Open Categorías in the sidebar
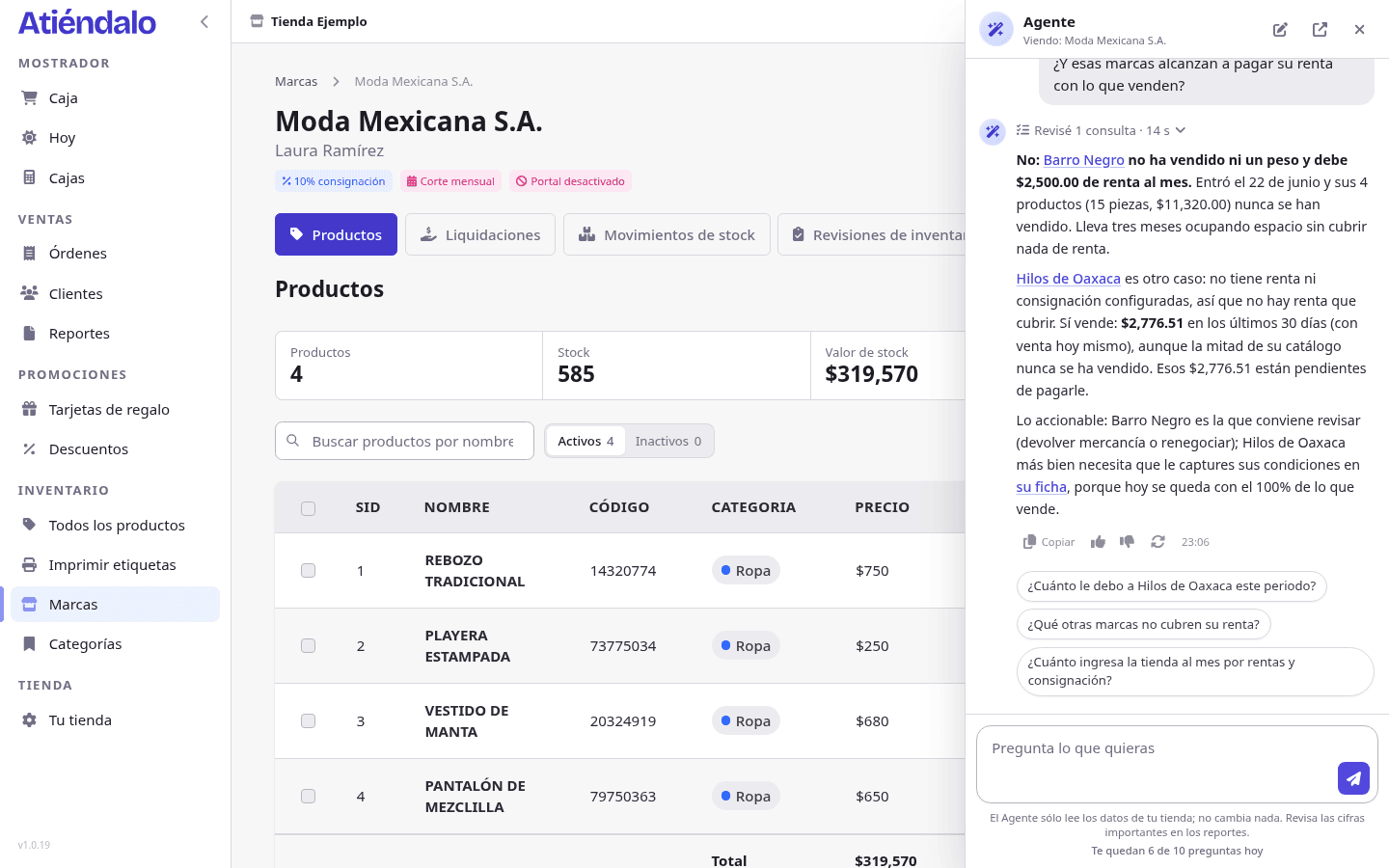This screenshot has width=1389, height=868. [115, 644]
